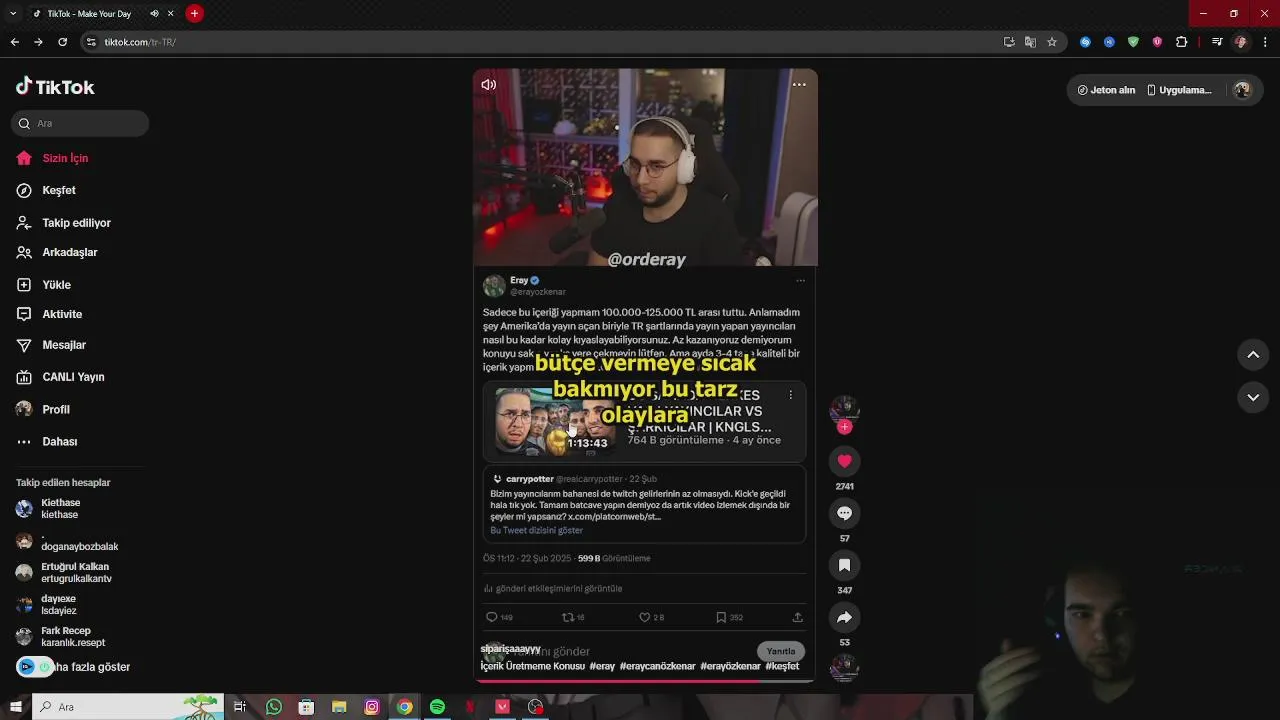Click the video progress bar at the bottom

(645, 680)
